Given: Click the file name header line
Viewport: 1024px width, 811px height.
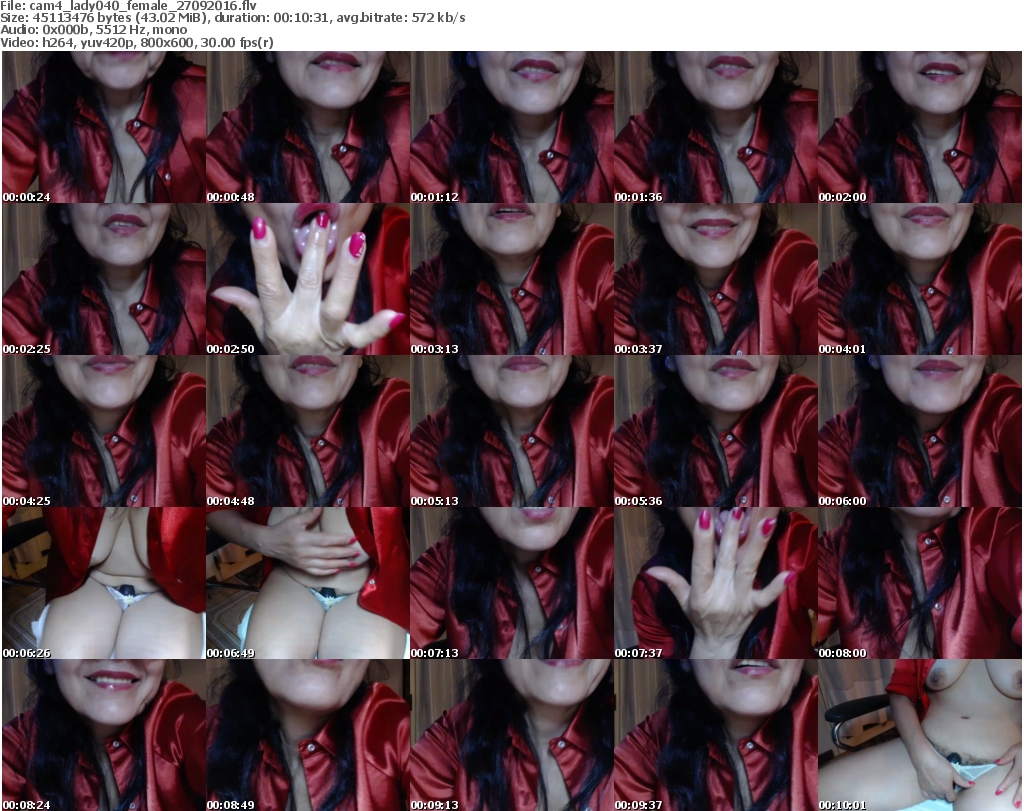Looking at the screenshot, I should pos(129,6).
